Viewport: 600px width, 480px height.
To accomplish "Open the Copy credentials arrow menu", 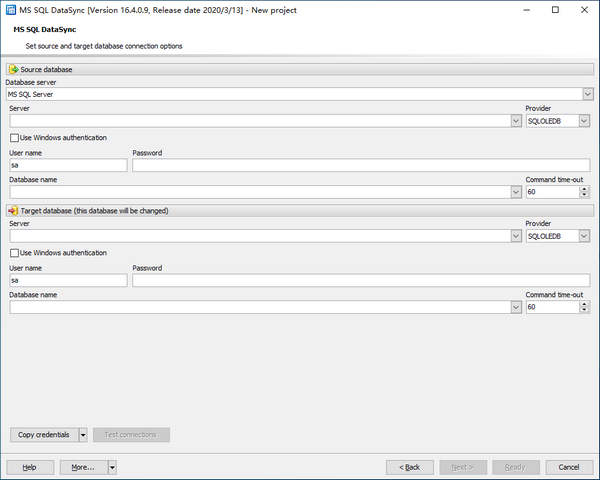I will pyautogui.click(x=82, y=435).
